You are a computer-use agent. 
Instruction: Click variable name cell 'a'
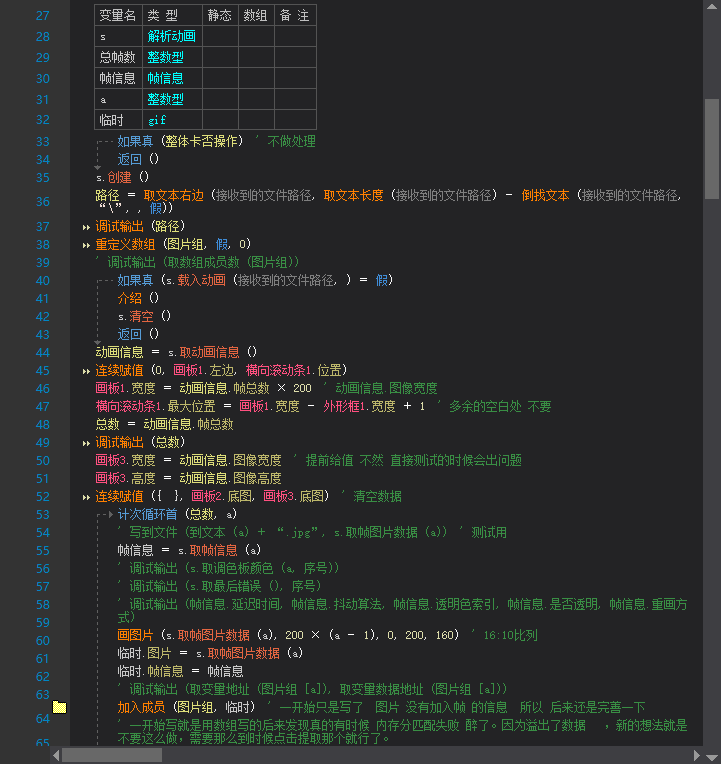pyautogui.click(x=118, y=99)
